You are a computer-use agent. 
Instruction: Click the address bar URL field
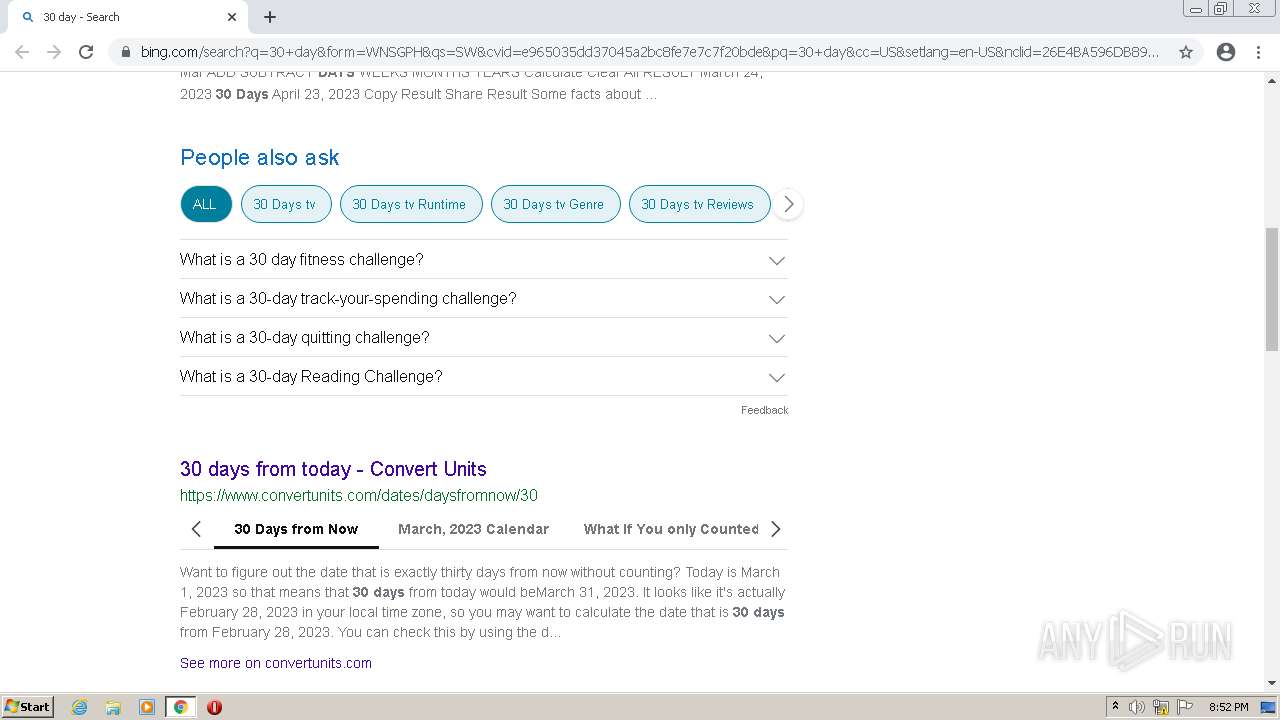[650, 52]
